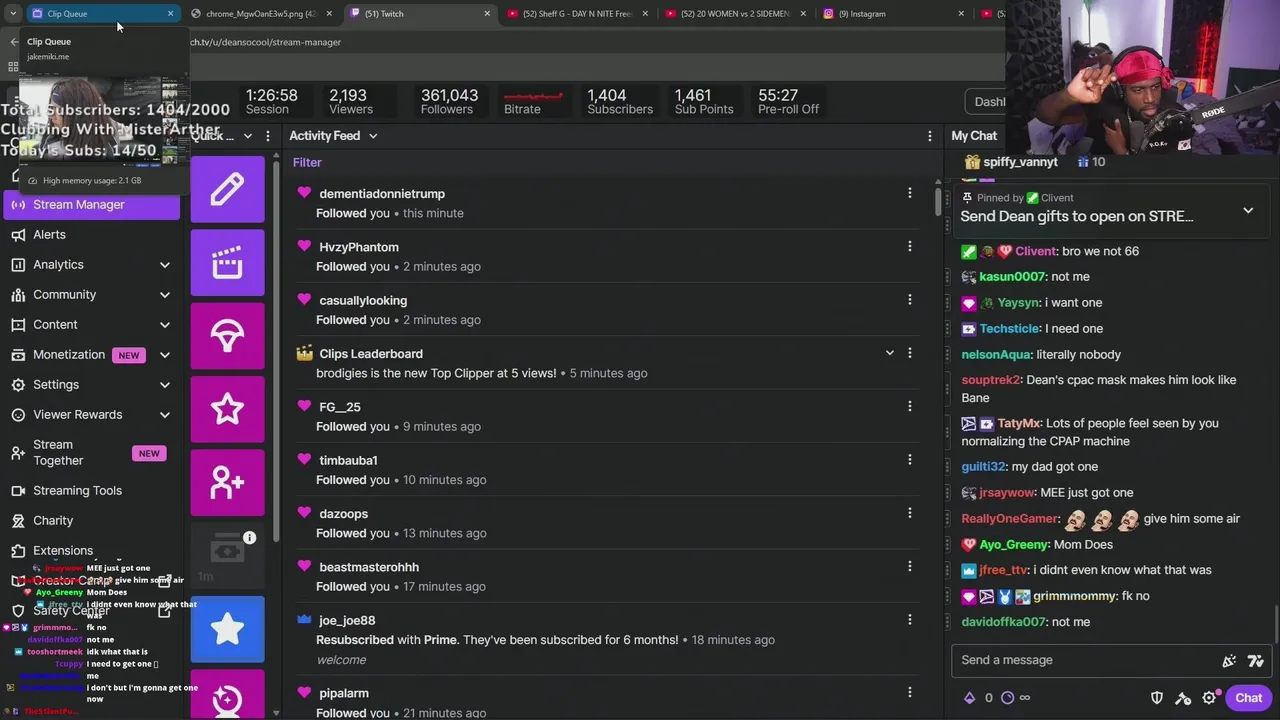Image resolution: width=1280 pixels, height=720 pixels.
Task: Open options for dazoops follow event
Action: (909, 513)
